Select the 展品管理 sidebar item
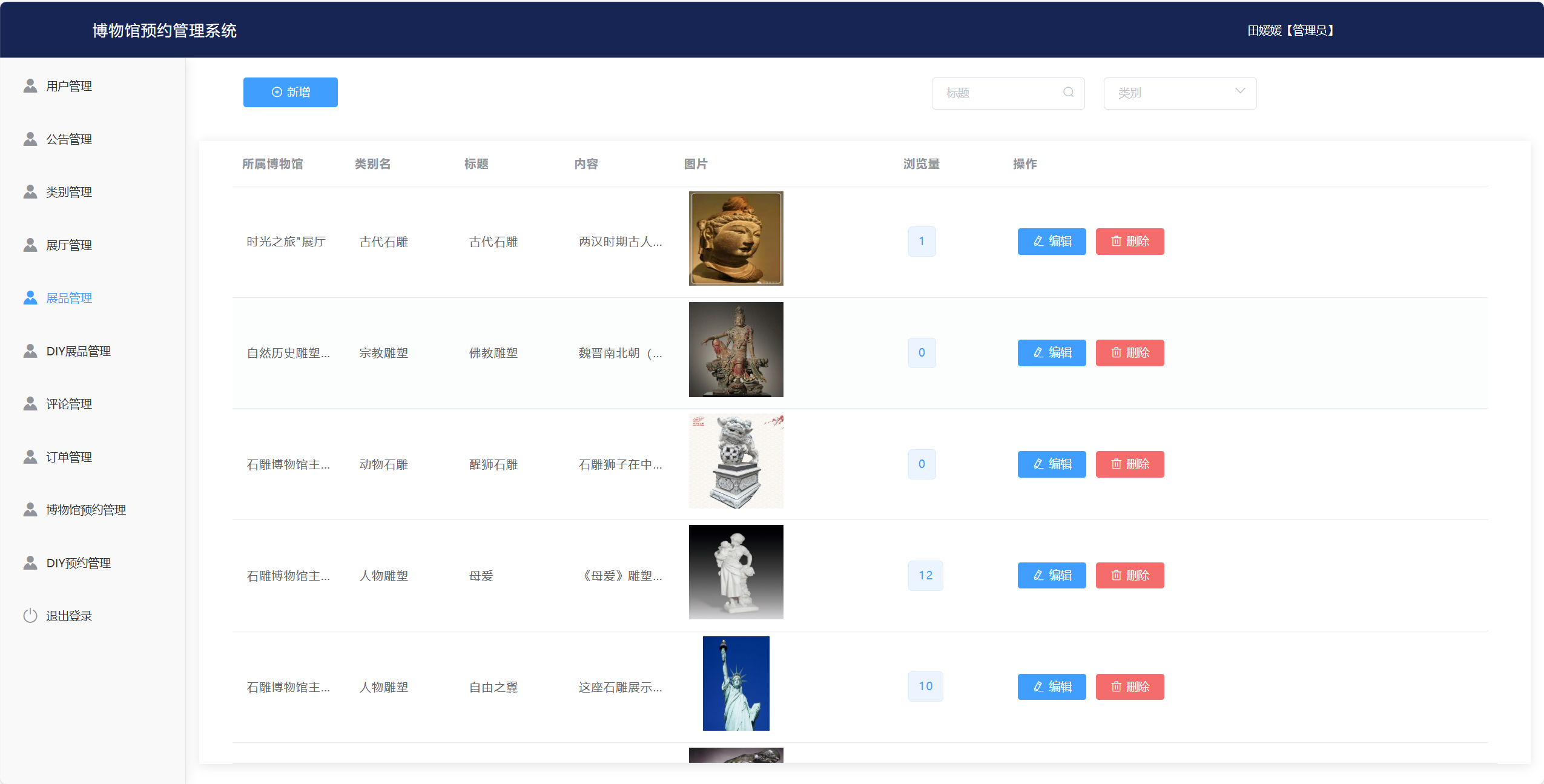This screenshot has width=1544, height=784. (x=69, y=298)
